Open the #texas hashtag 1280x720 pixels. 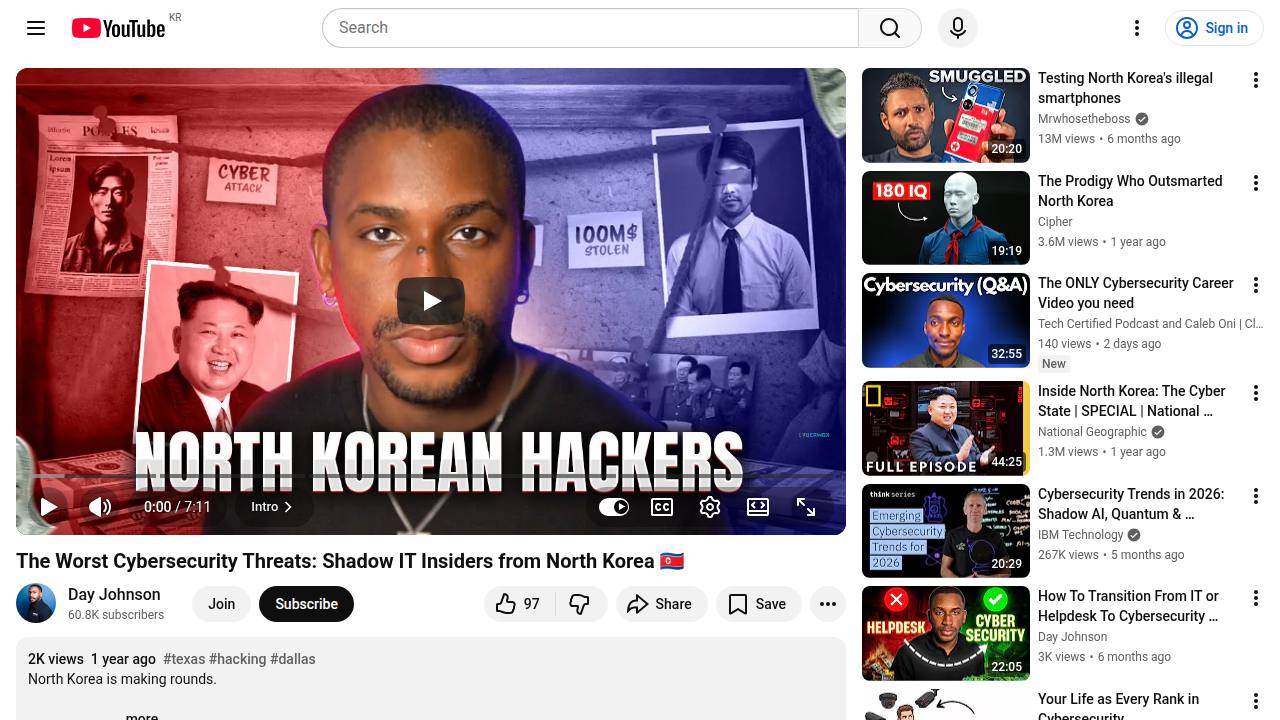click(184, 659)
